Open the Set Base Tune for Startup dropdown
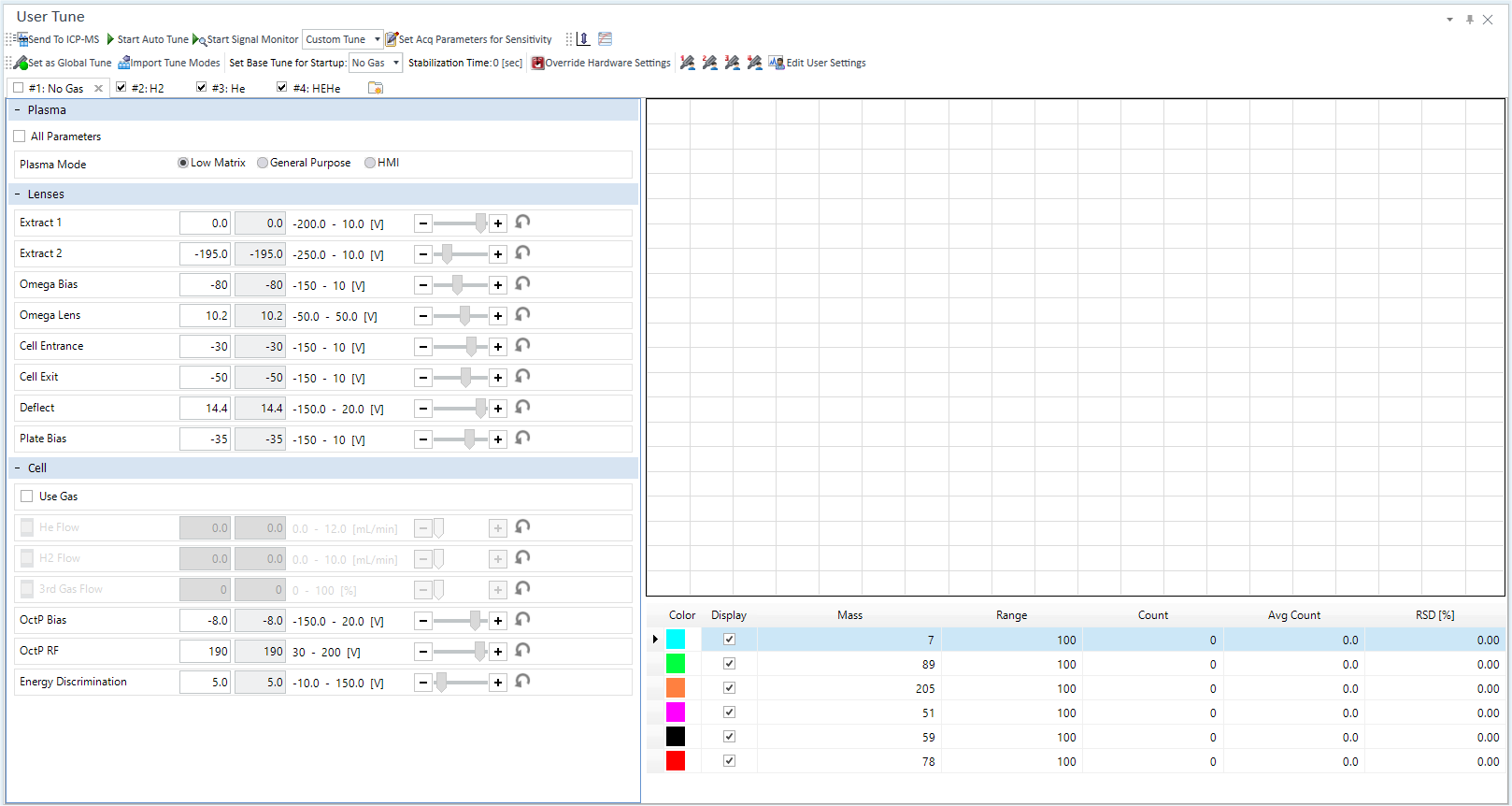The height and width of the screenshot is (806, 1512). (x=396, y=63)
